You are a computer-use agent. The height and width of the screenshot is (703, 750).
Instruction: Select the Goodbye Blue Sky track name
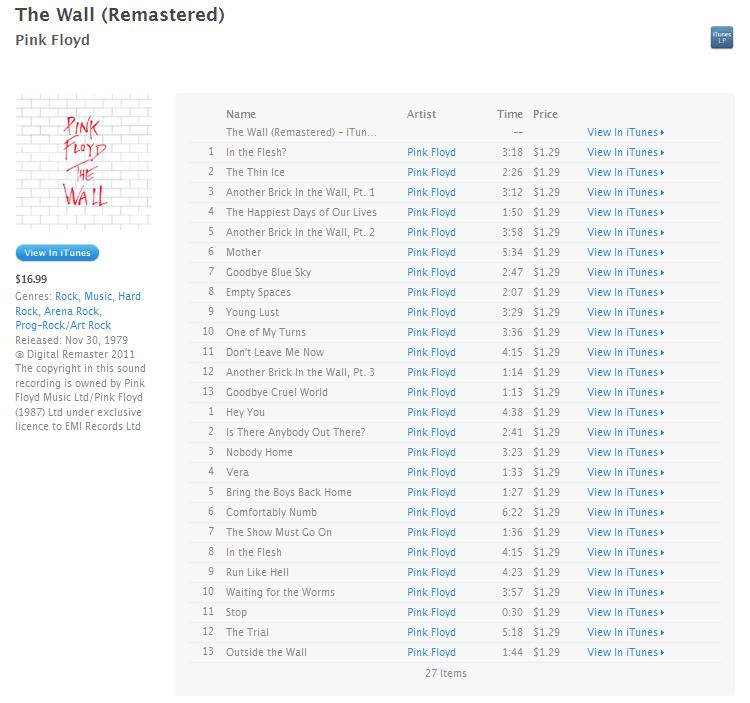pyautogui.click(x=268, y=272)
